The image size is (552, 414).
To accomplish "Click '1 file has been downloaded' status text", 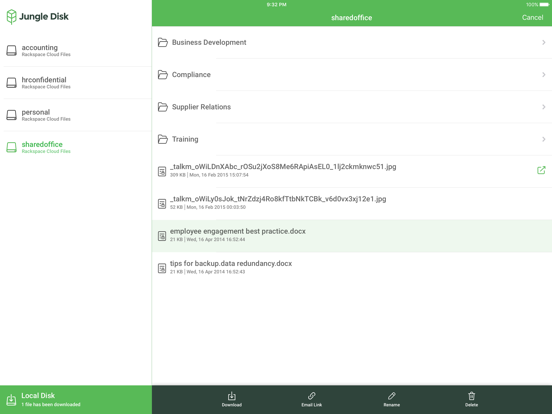I will (51, 404).
